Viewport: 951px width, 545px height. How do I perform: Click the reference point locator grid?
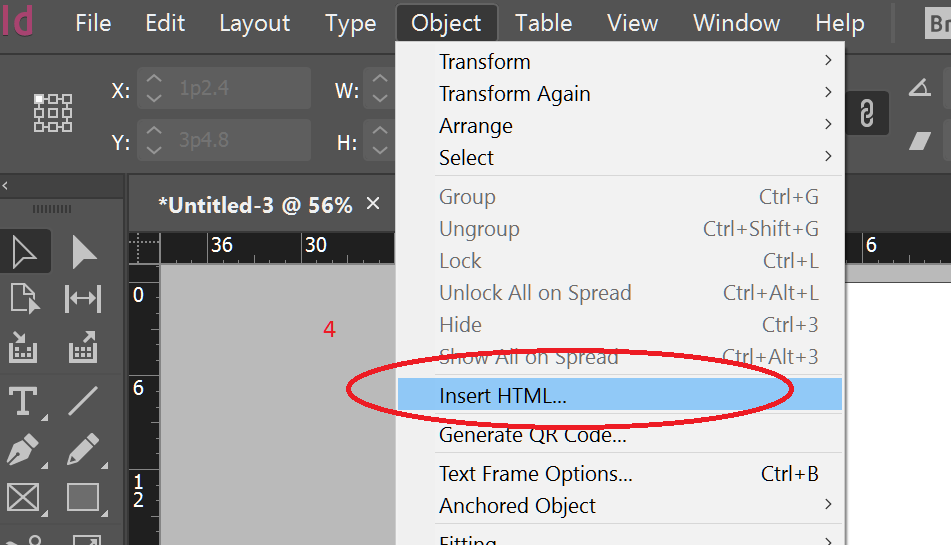[x=53, y=113]
